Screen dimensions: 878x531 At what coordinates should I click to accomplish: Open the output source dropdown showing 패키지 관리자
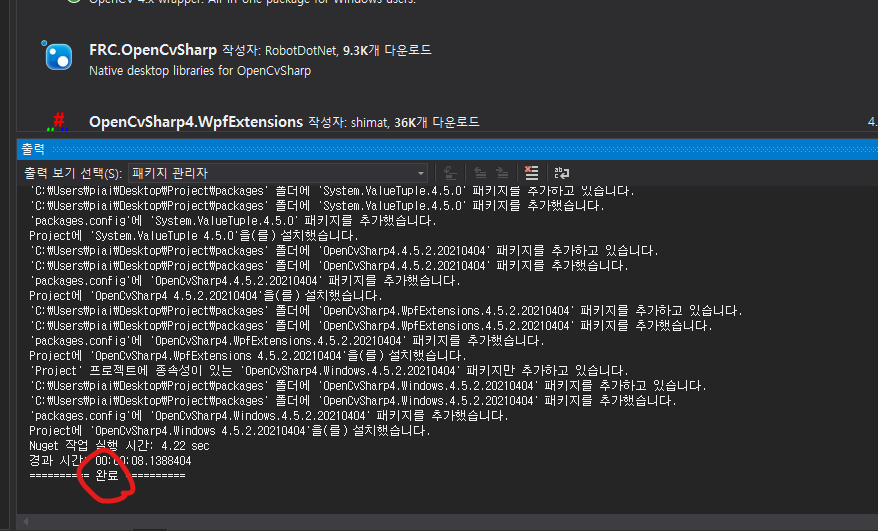tap(278, 173)
